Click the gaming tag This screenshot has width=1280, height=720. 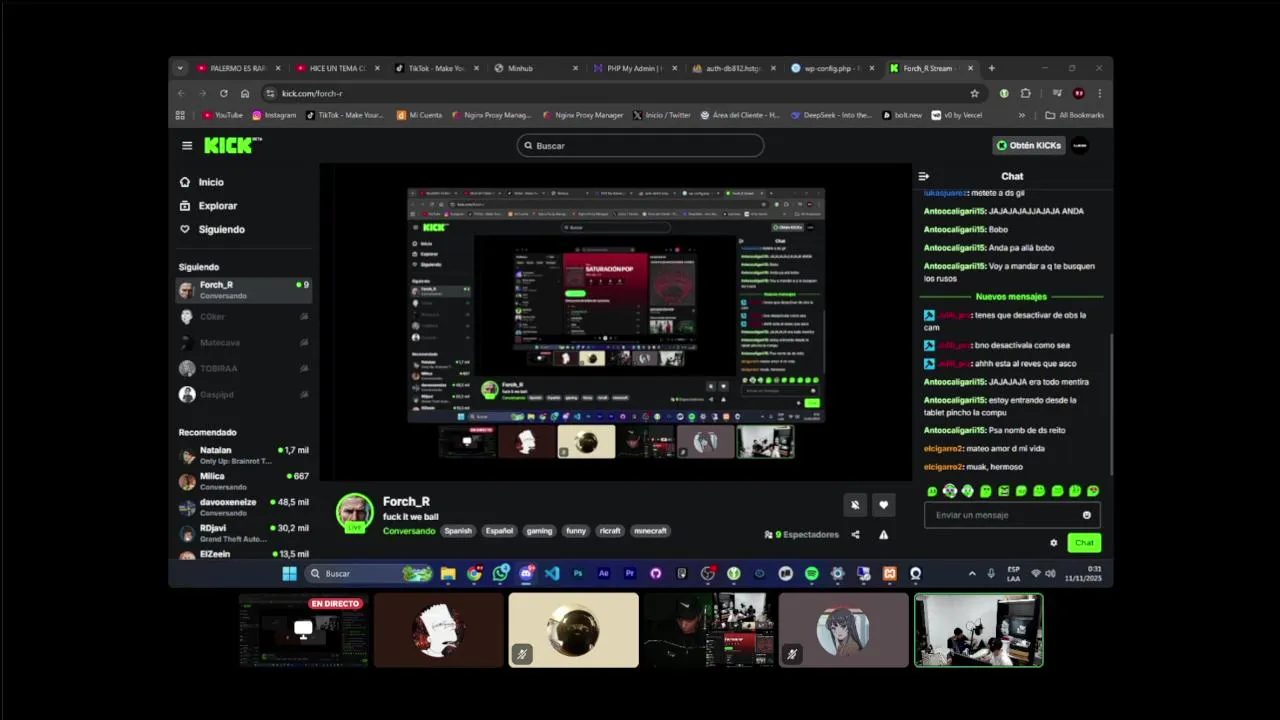tap(540, 531)
